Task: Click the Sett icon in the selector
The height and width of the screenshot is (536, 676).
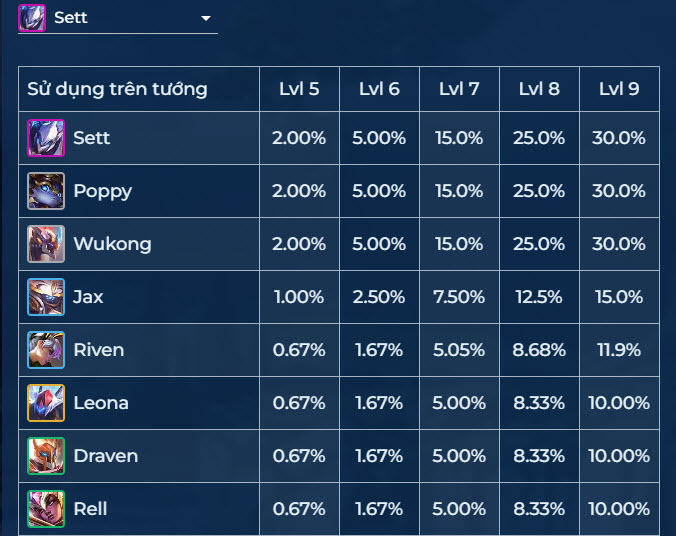Action: [x=32, y=18]
